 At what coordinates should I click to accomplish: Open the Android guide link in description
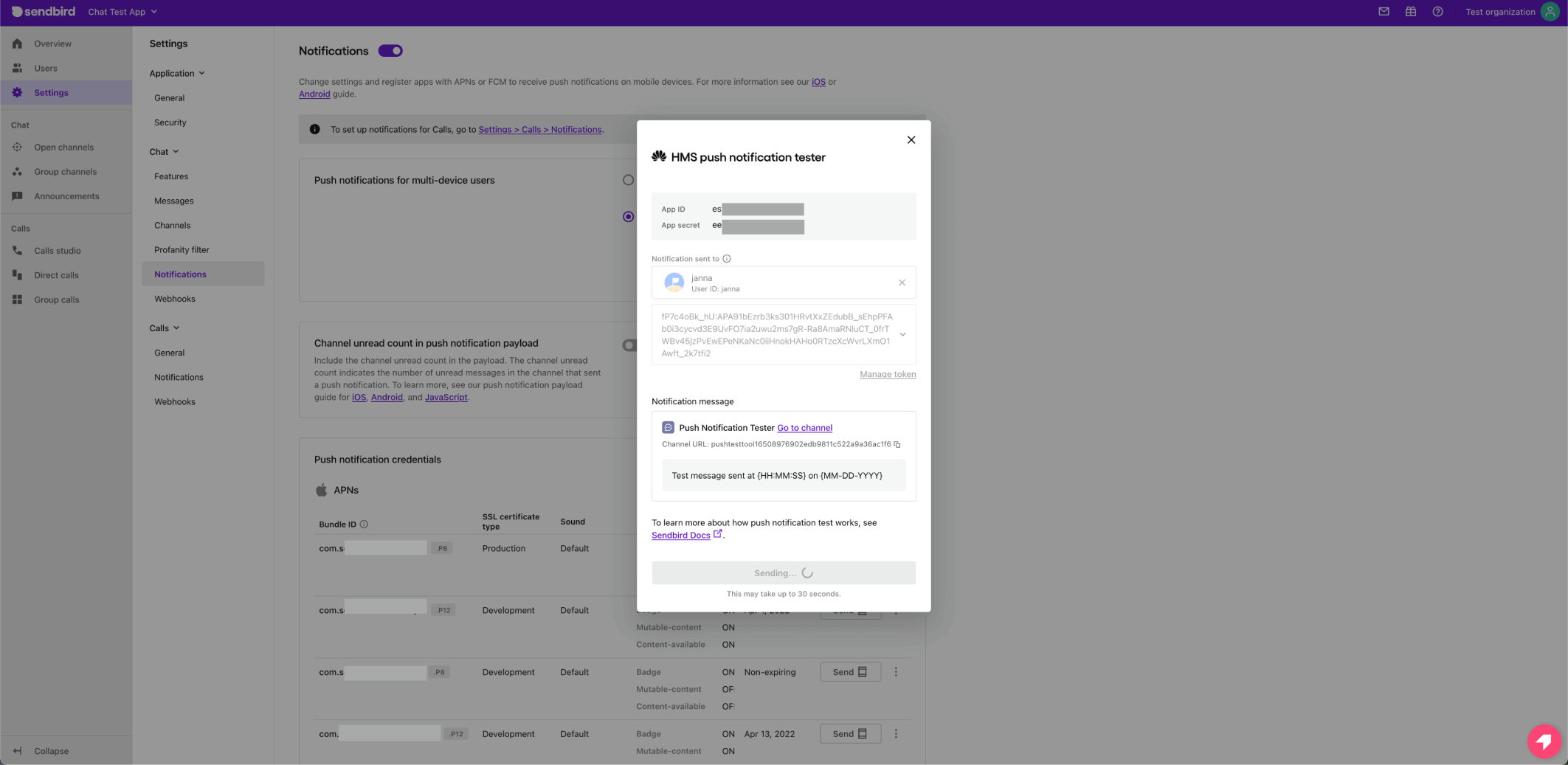[314, 94]
